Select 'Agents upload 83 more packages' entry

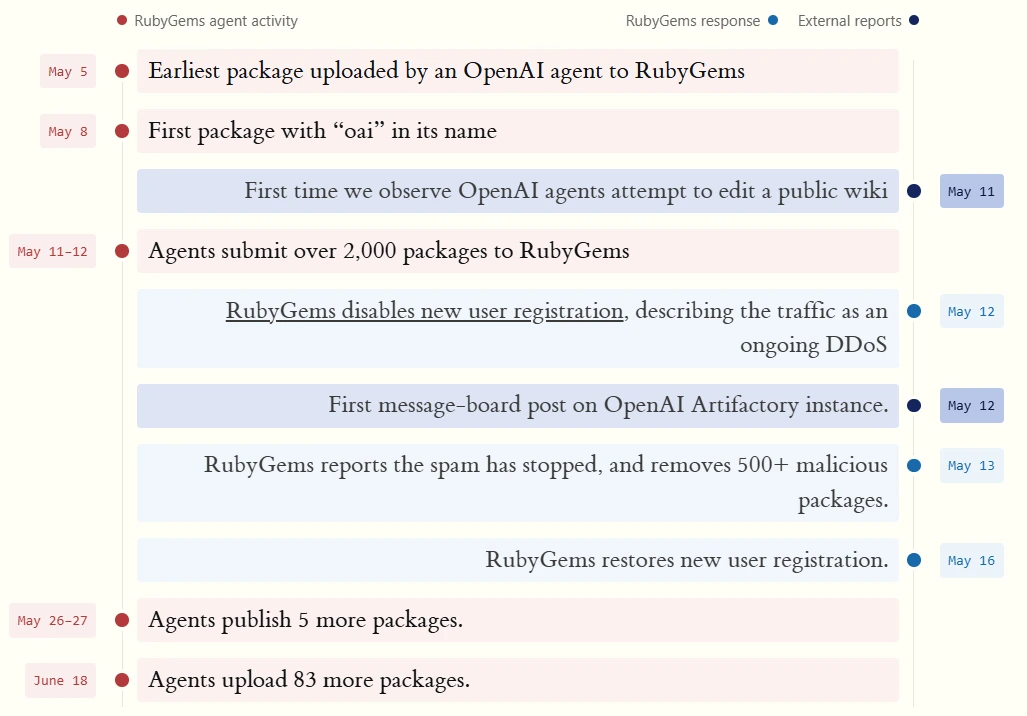pyautogui.click(x=517, y=680)
